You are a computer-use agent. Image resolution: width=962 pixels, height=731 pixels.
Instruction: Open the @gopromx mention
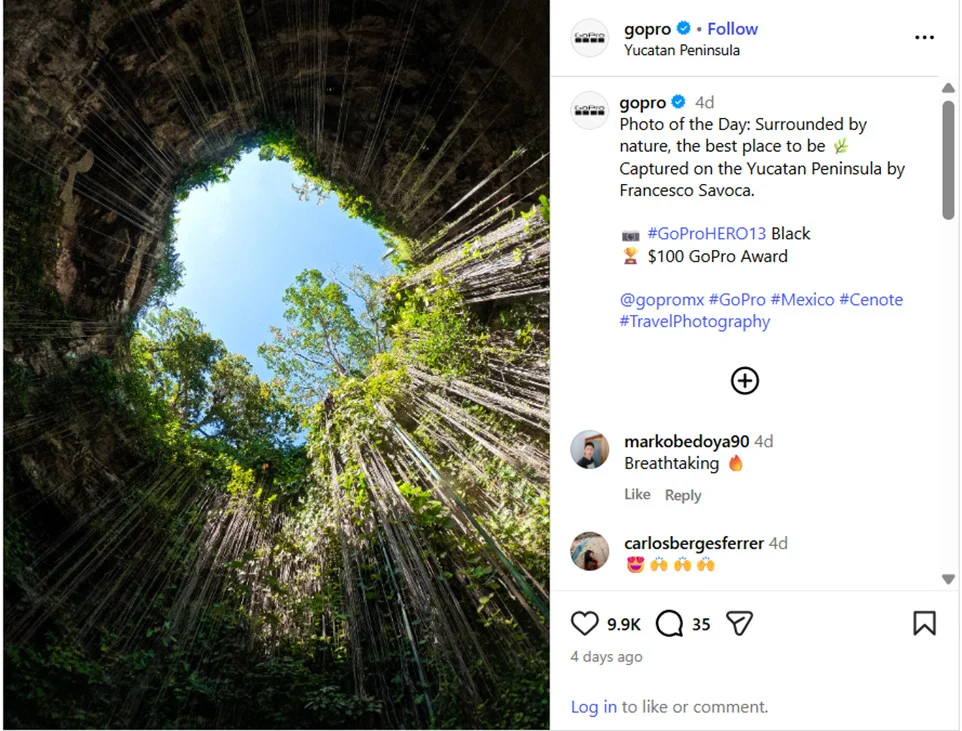tap(660, 299)
